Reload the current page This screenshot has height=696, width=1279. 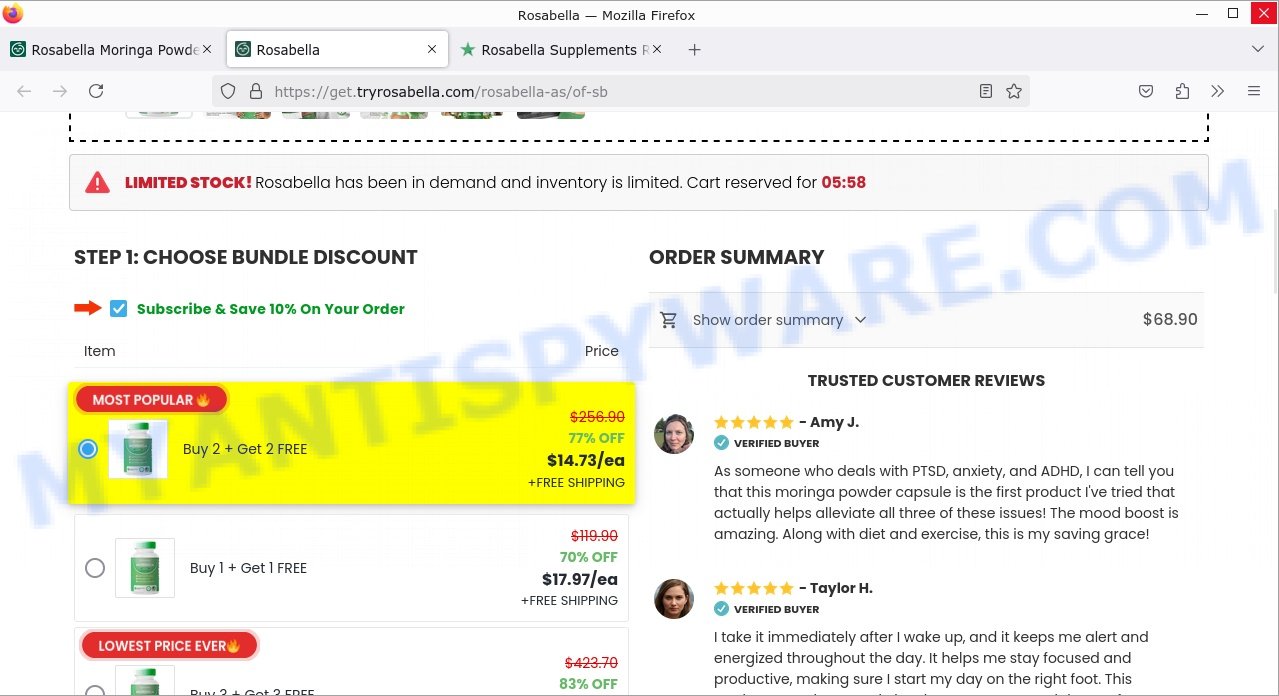click(x=96, y=91)
